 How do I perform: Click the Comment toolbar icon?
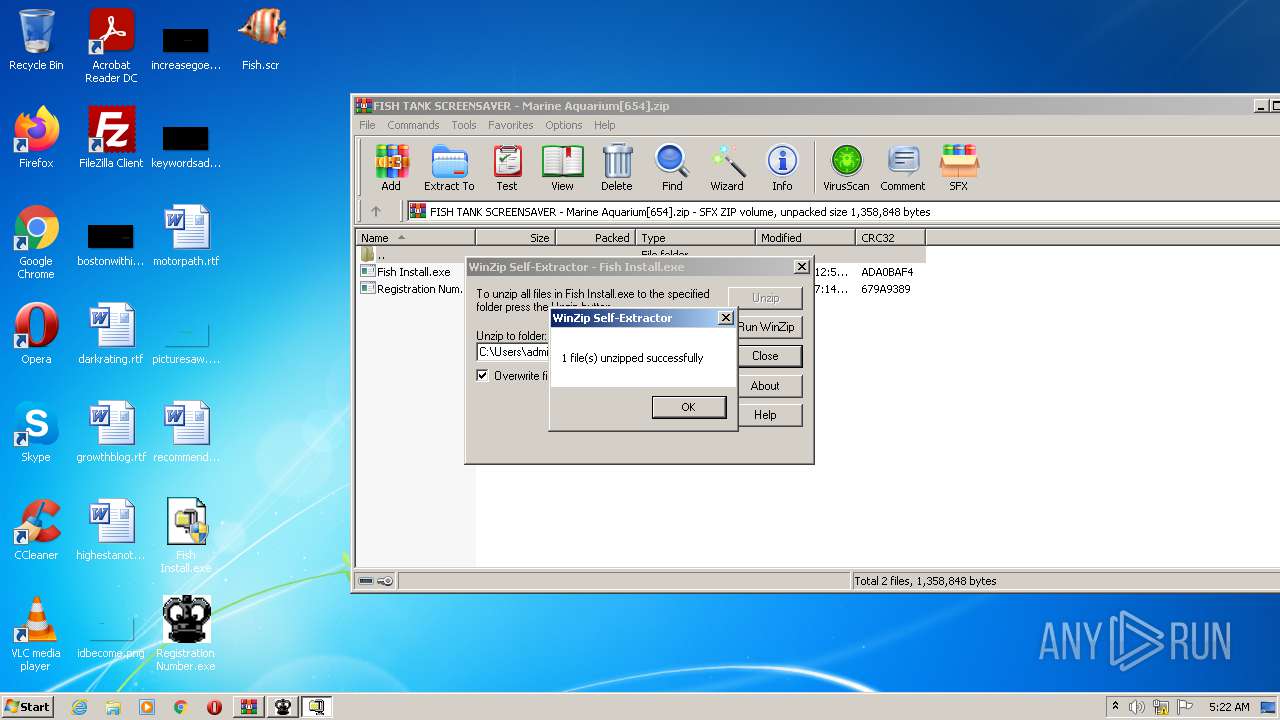pos(903,168)
